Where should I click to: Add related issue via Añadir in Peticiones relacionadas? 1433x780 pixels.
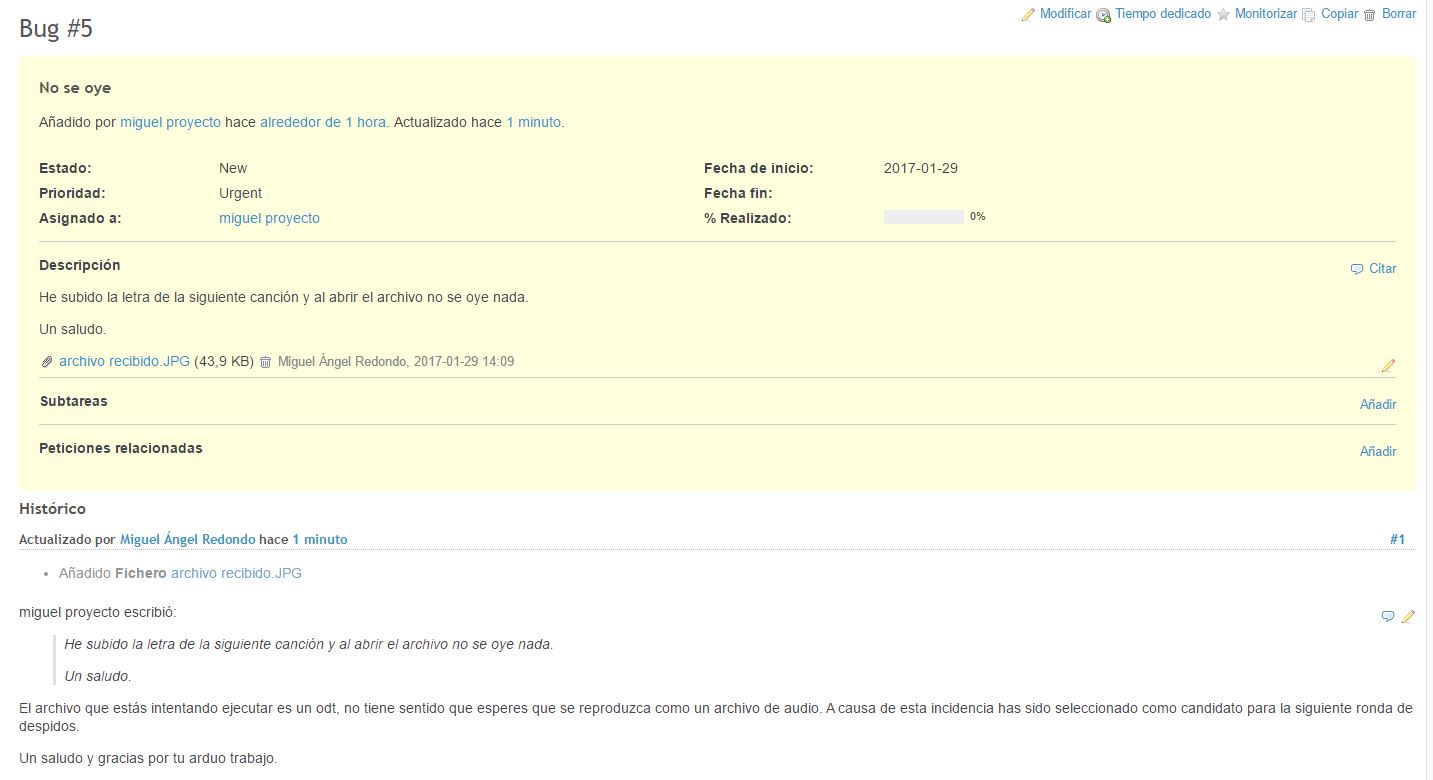click(1377, 451)
